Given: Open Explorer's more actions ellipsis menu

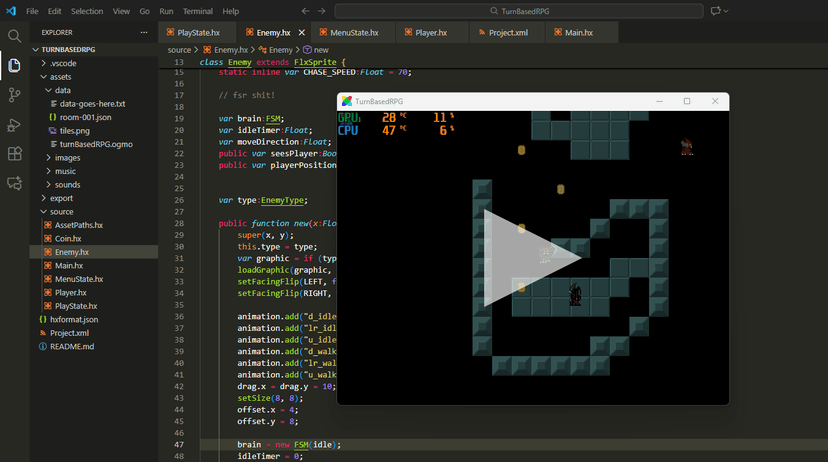Looking at the screenshot, I should click(146, 32).
